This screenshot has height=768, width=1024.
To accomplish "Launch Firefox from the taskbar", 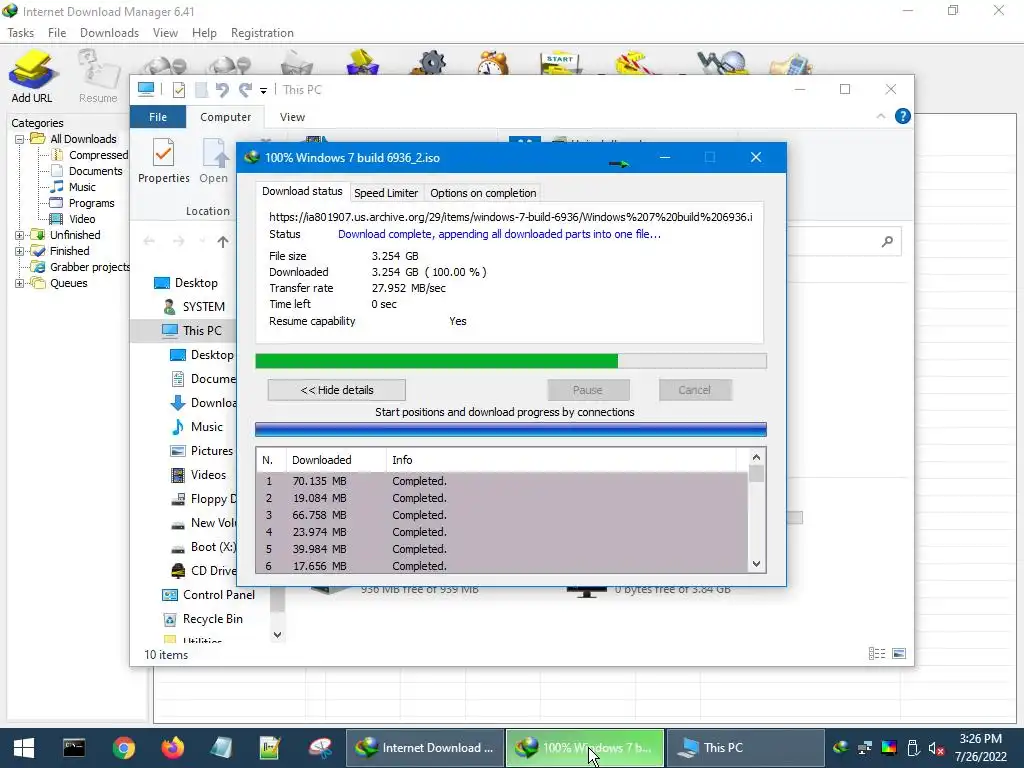I will coord(173,748).
